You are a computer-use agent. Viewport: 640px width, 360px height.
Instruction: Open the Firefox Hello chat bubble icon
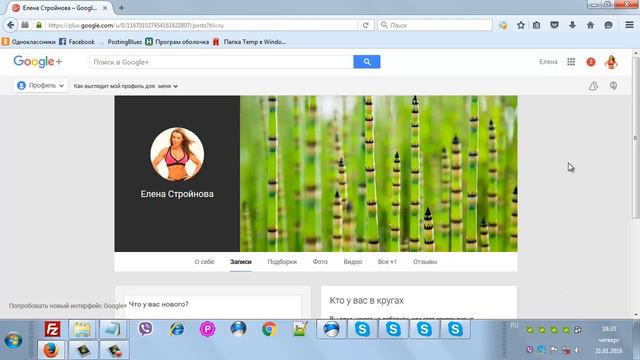pos(608,25)
